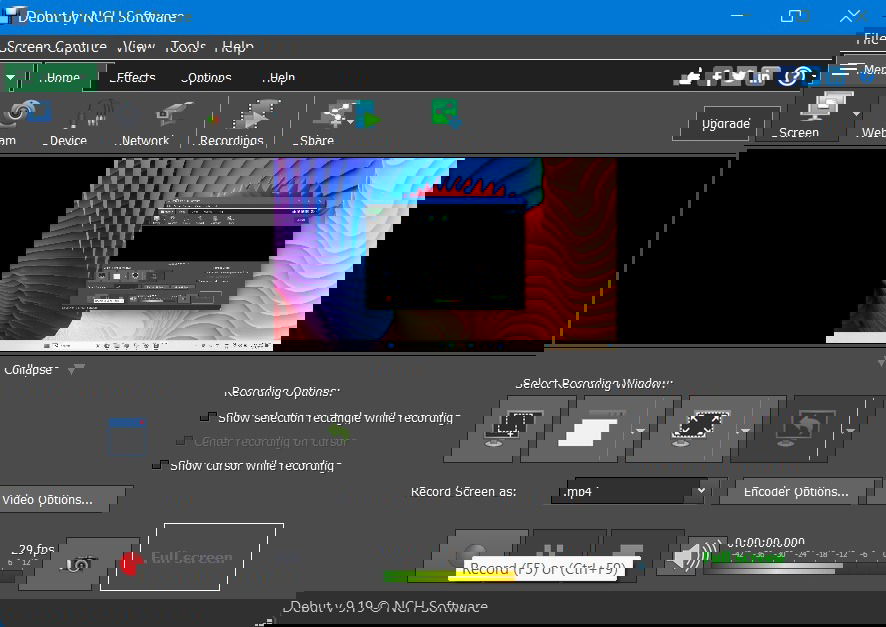This screenshot has width=886, height=627.
Task: Click the thumbs-up like icon
Action: [689, 77]
